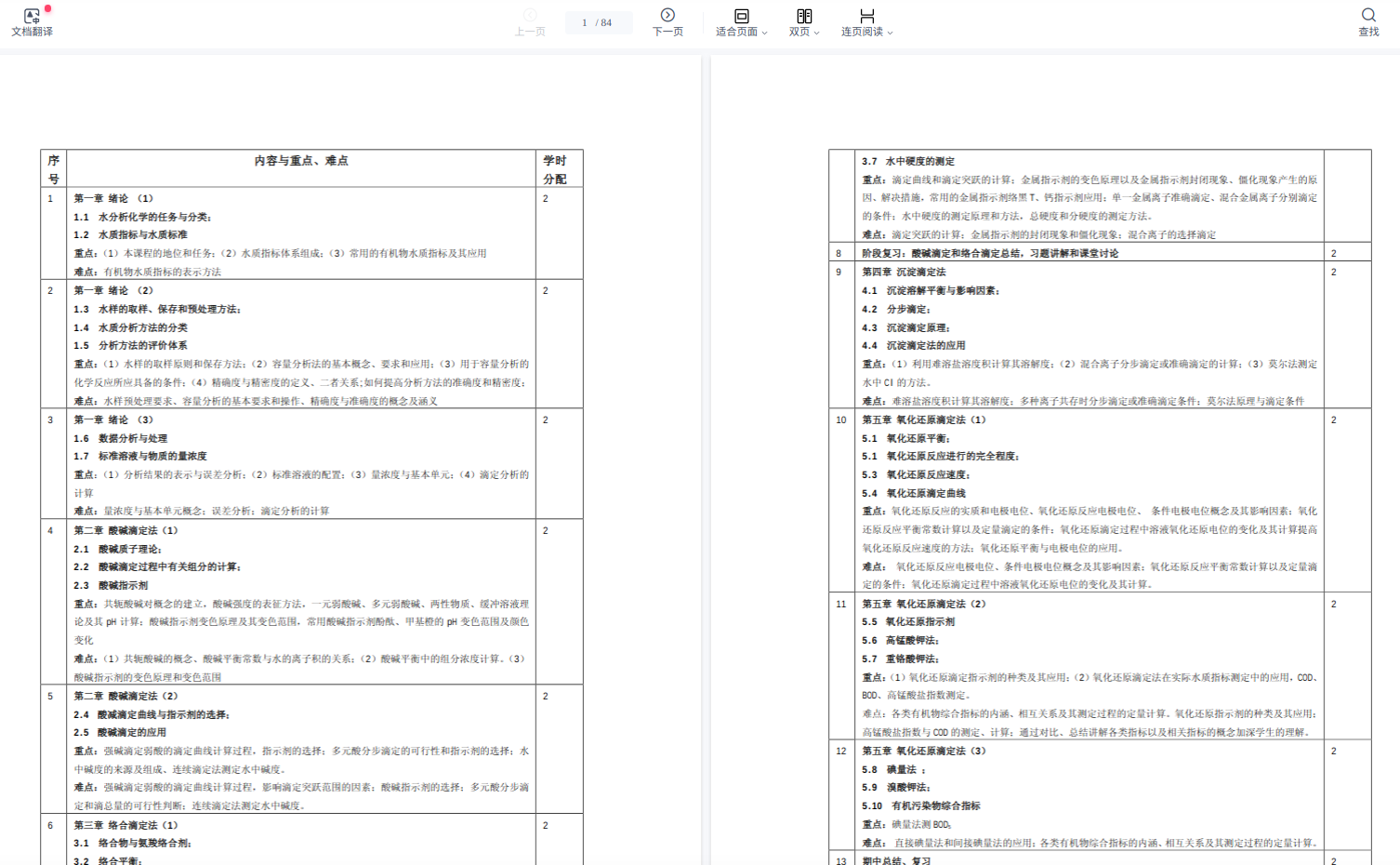
Task: Click the 查找 text label
Action: coord(1368,32)
